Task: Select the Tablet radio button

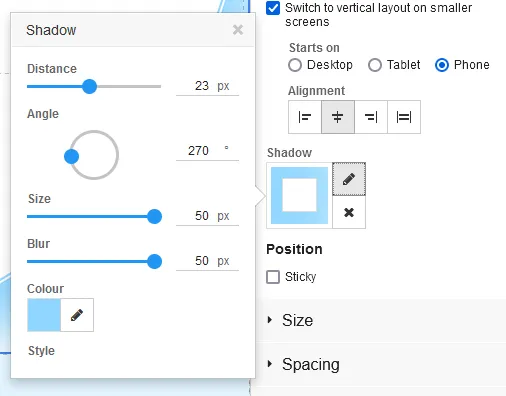Action: coord(375,65)
